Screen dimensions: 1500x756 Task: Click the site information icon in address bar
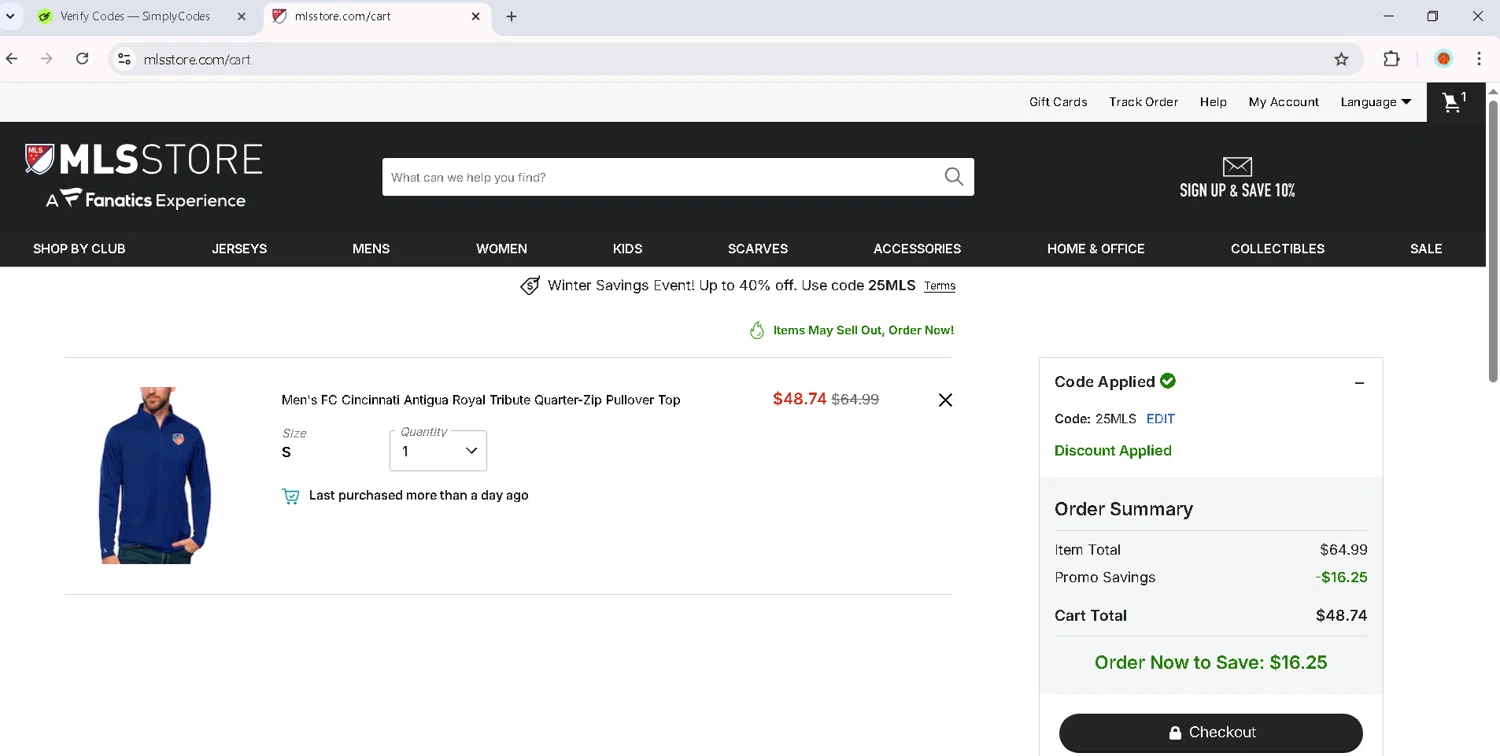124,59
